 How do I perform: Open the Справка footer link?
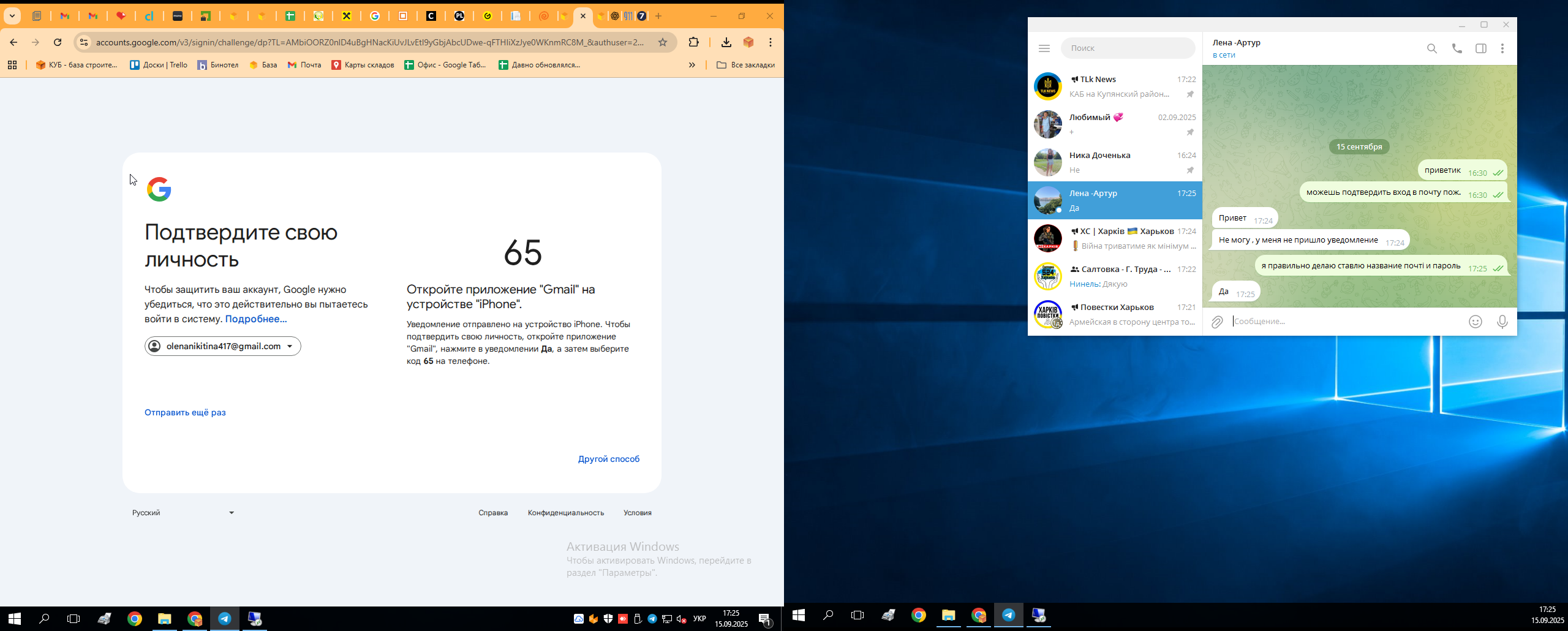[x=493, y=513]
